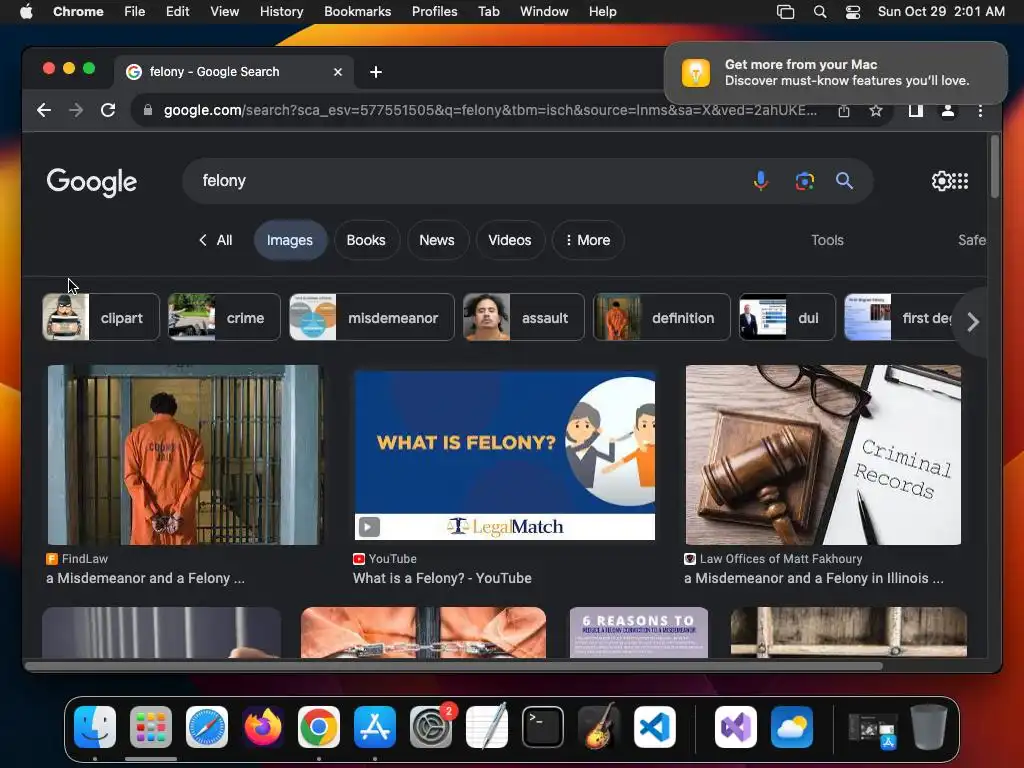Click the Chrome forward arrow button
Viewport: 1024px width, 768px height.
[76, 110]
